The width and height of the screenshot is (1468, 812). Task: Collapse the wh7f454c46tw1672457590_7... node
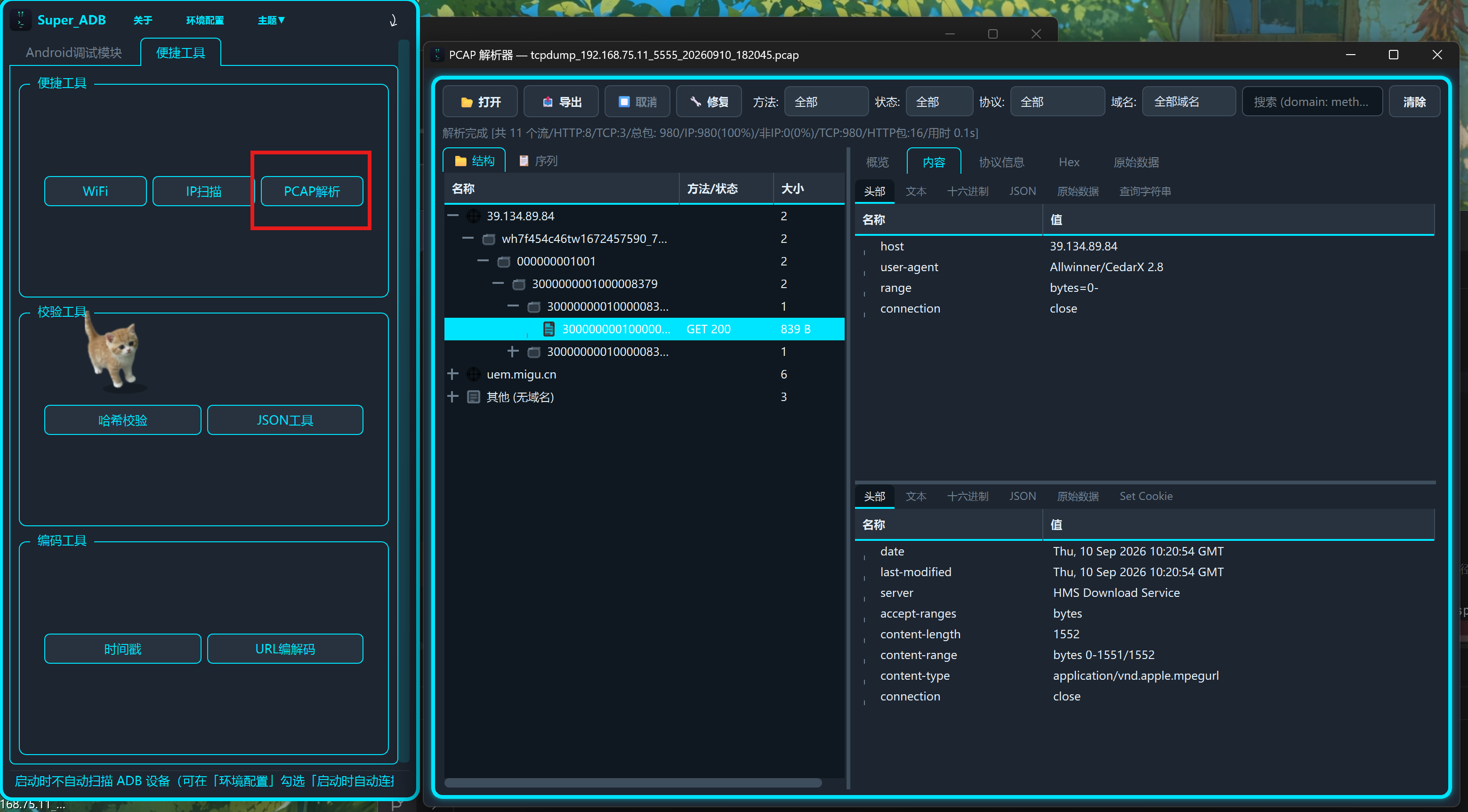[x=468, y=238]
